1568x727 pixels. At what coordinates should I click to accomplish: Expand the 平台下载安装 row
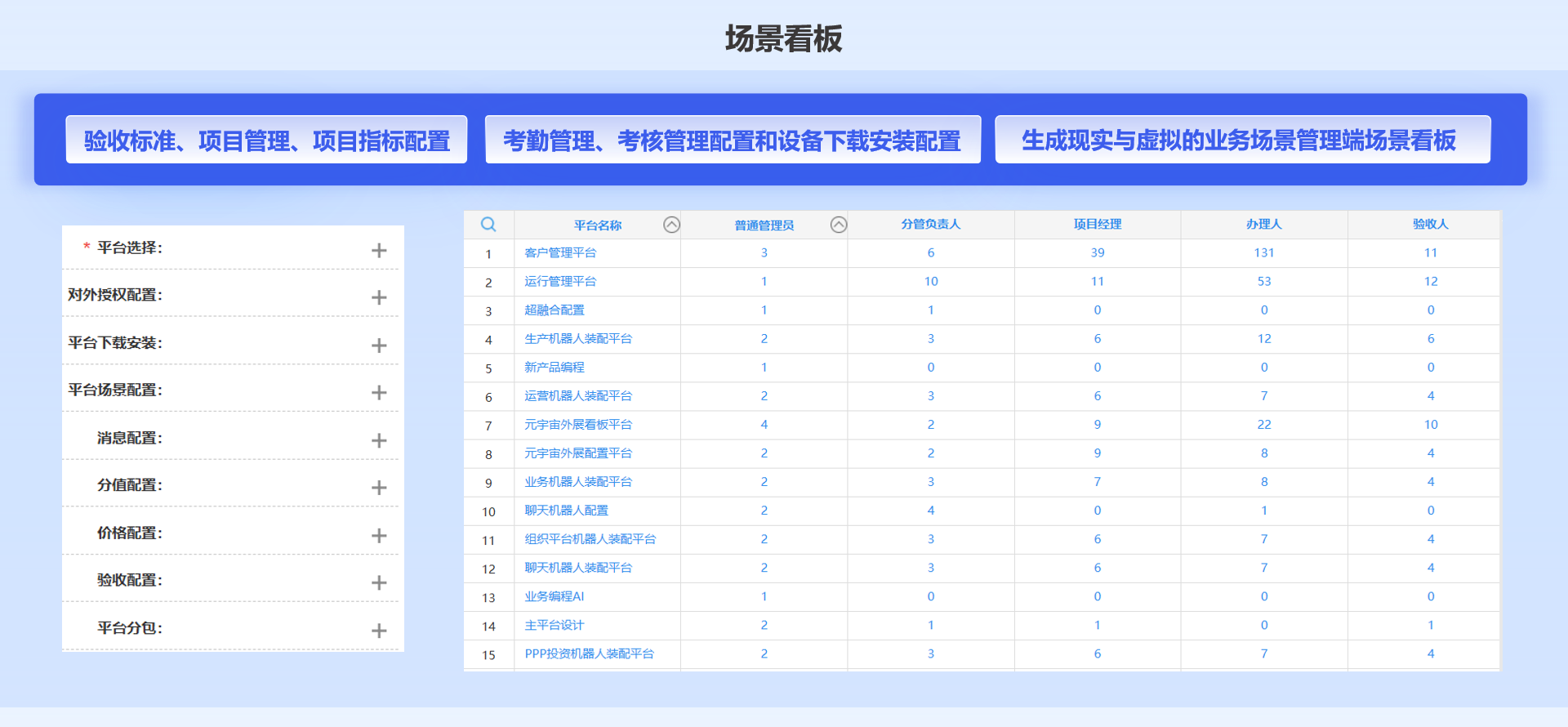379,346
